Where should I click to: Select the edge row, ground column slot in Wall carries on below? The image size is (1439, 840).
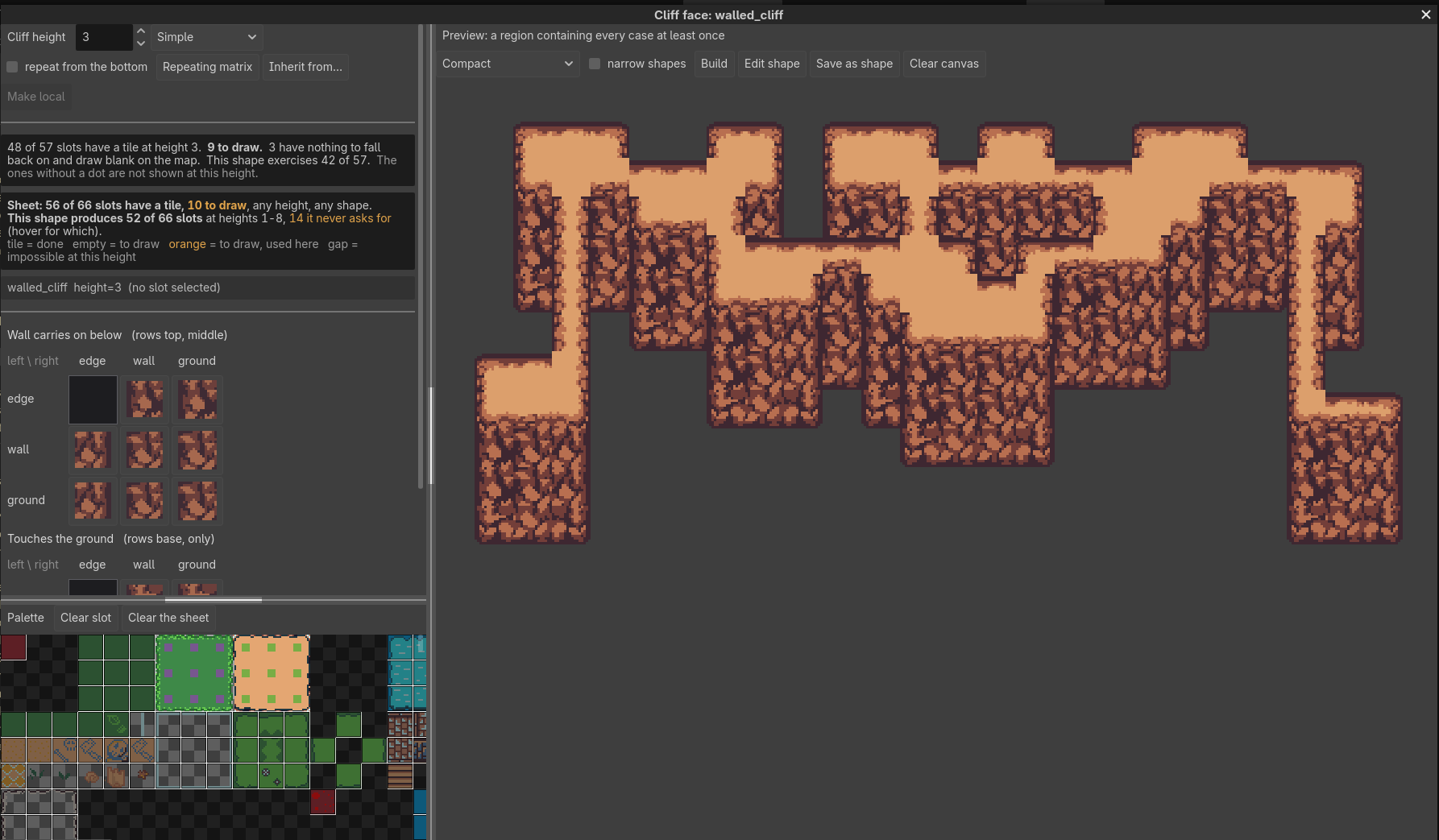[197, 399]
